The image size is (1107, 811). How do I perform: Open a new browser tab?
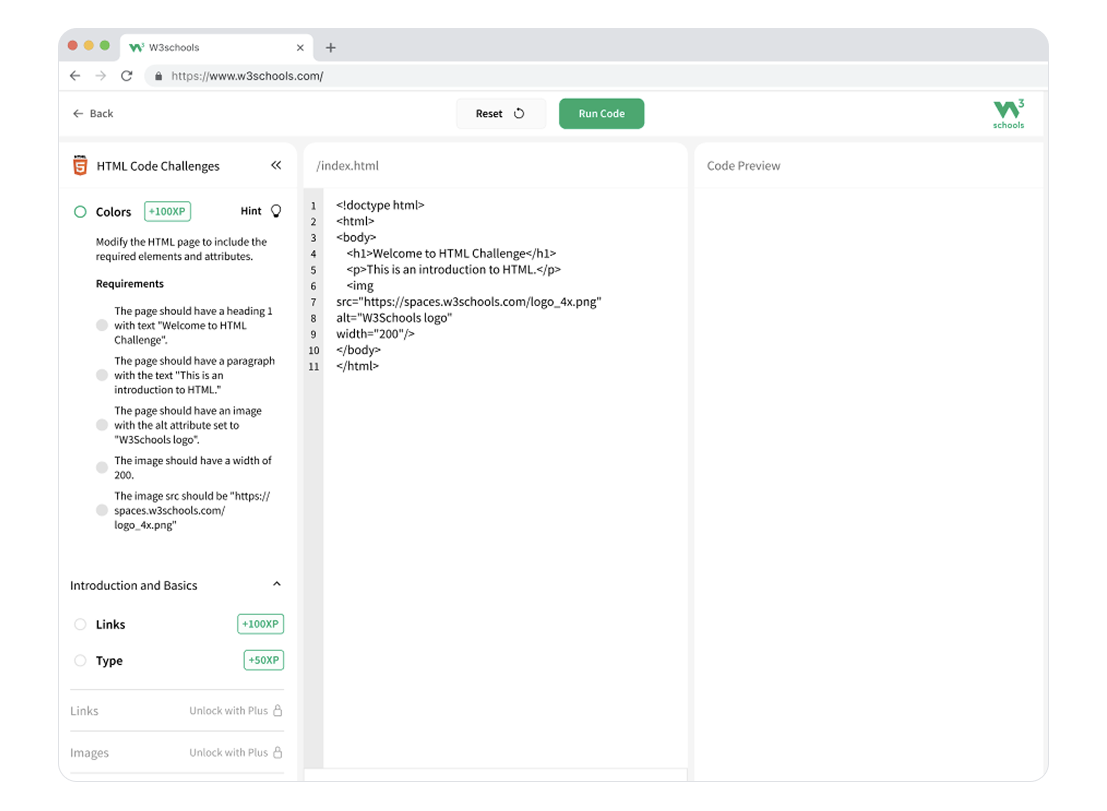point(331,47)
